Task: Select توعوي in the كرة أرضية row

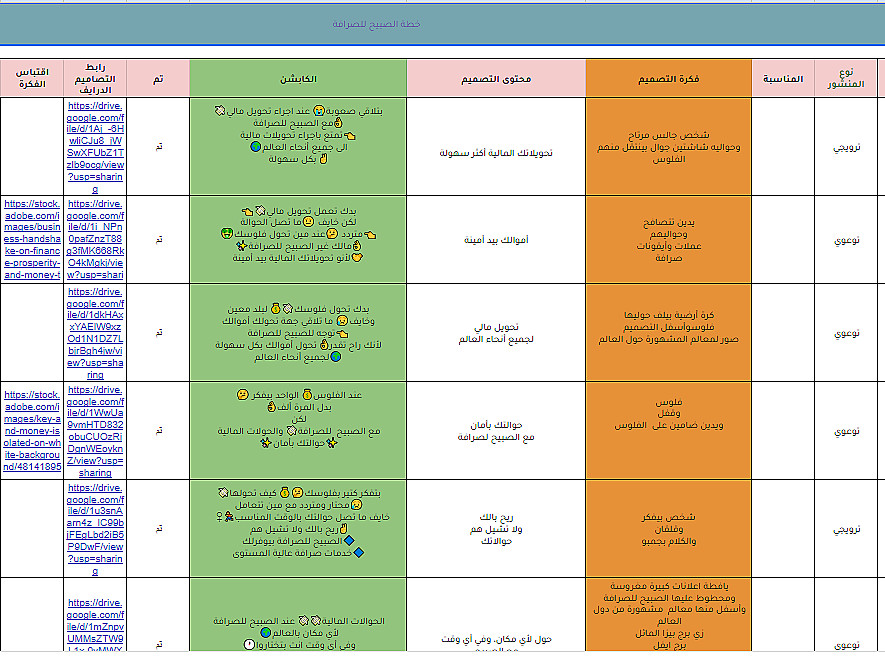Action: point(845,333)
